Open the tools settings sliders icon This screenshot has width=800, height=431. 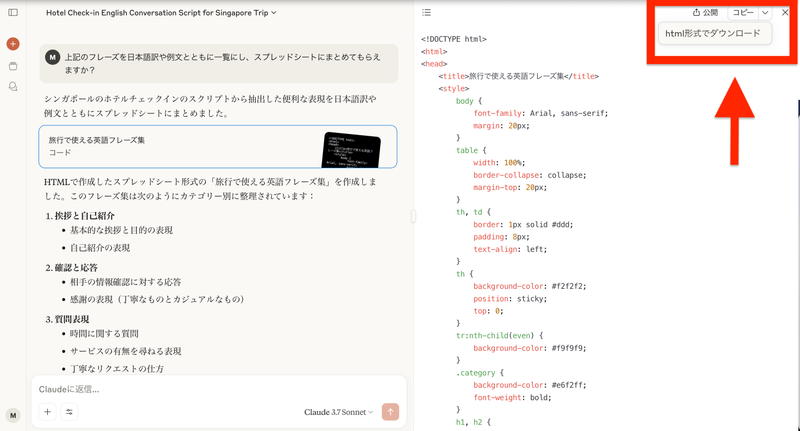(69, 412)
